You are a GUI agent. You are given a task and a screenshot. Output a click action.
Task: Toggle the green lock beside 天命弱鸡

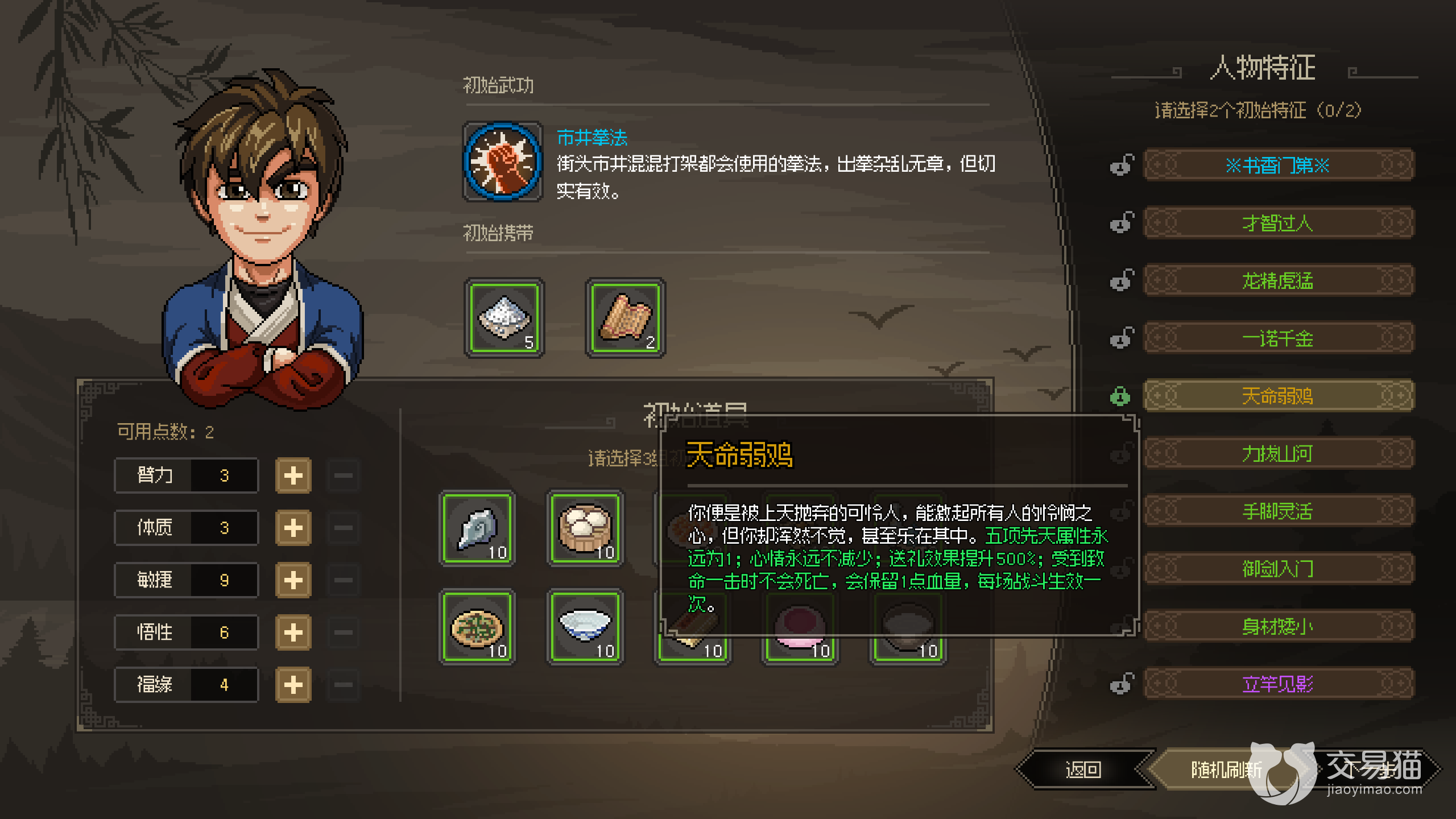pos(1120,396)
